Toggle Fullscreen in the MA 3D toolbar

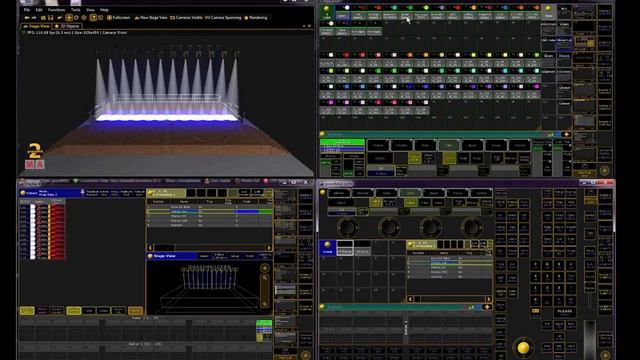118,18
